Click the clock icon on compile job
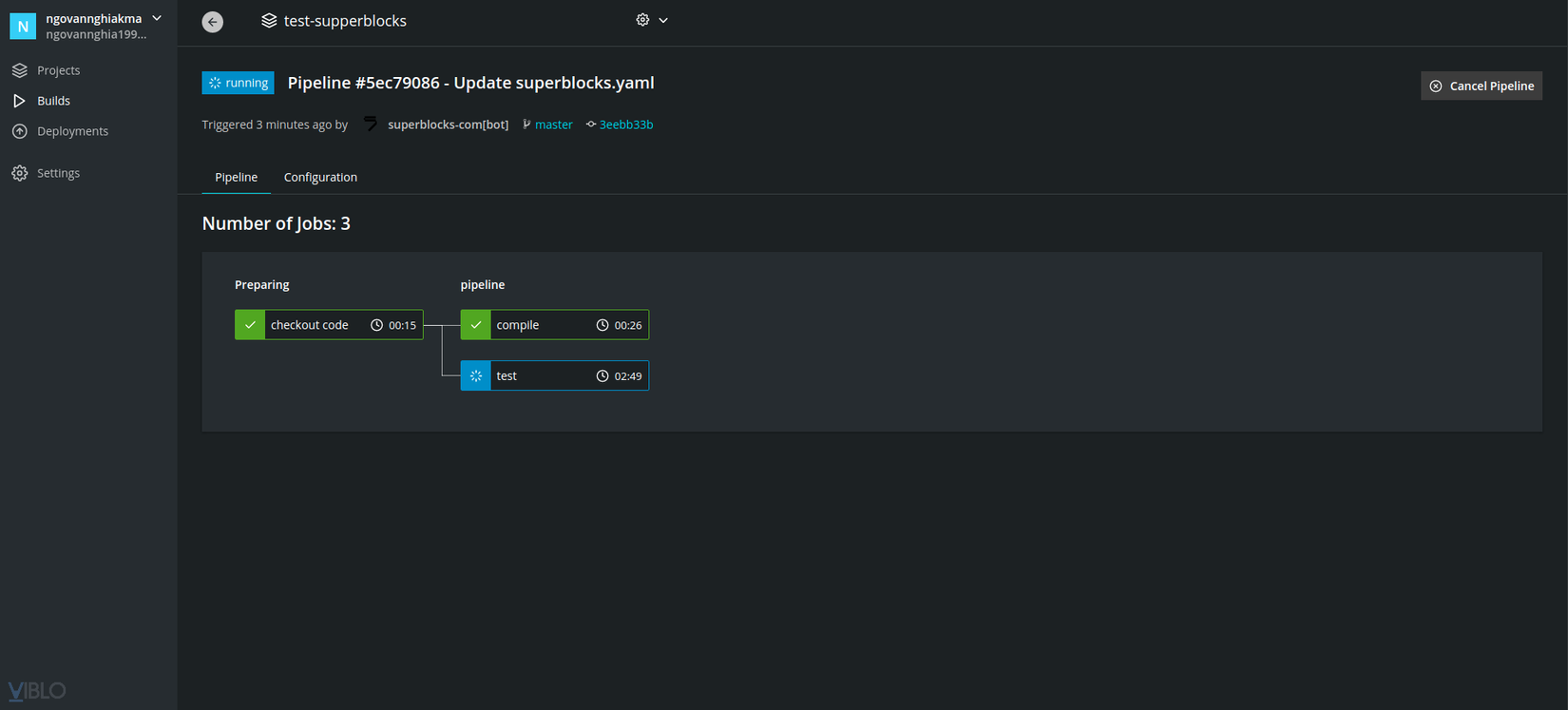 tap(602, 325)
